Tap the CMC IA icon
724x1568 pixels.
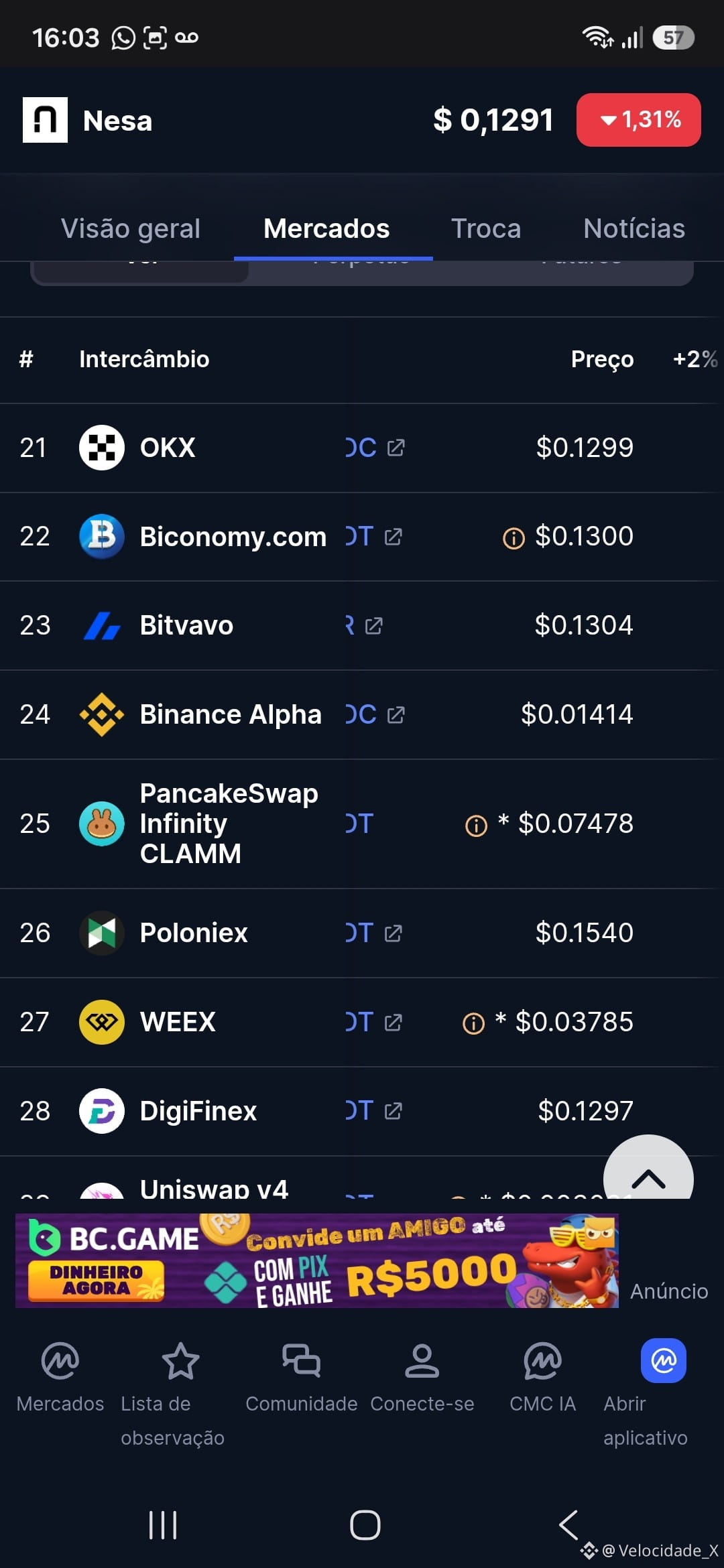(542, 1361)
